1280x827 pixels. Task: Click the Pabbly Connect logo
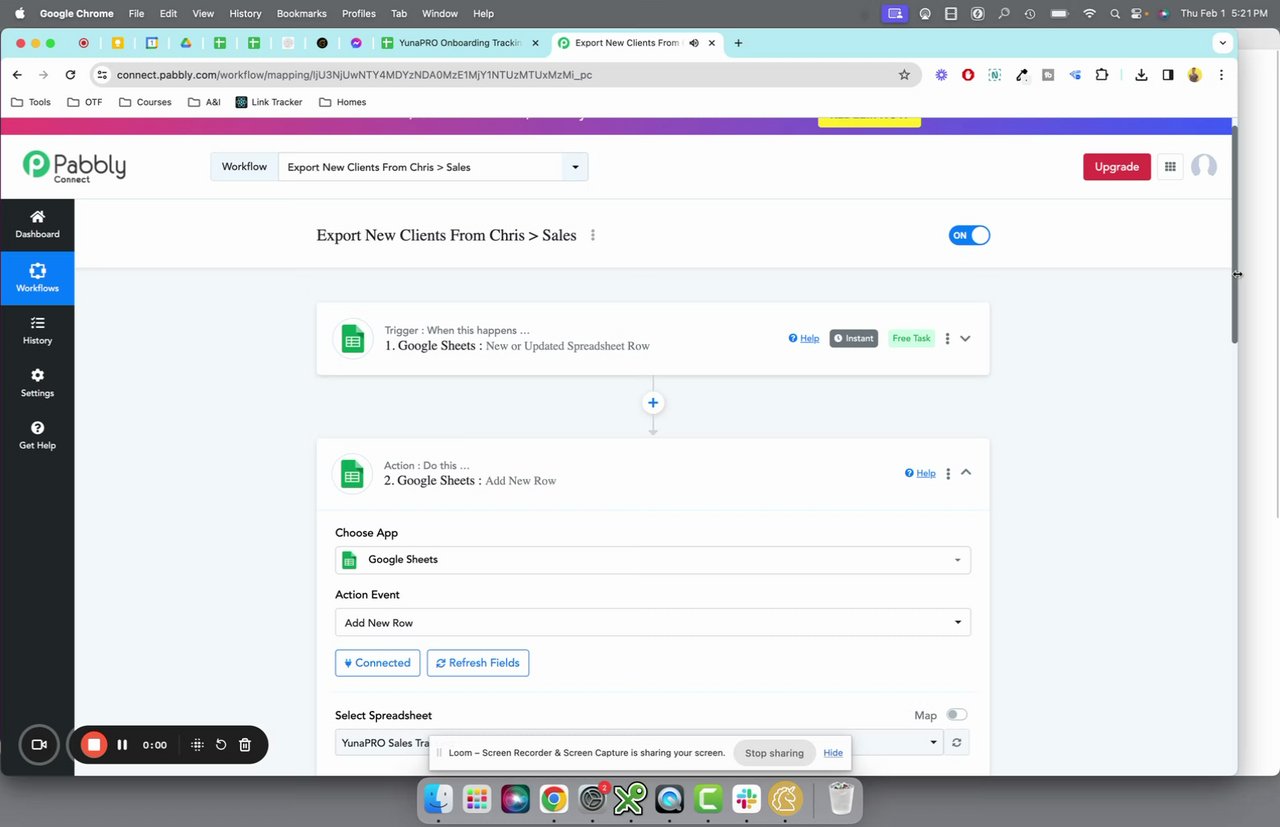pos(75,166)
